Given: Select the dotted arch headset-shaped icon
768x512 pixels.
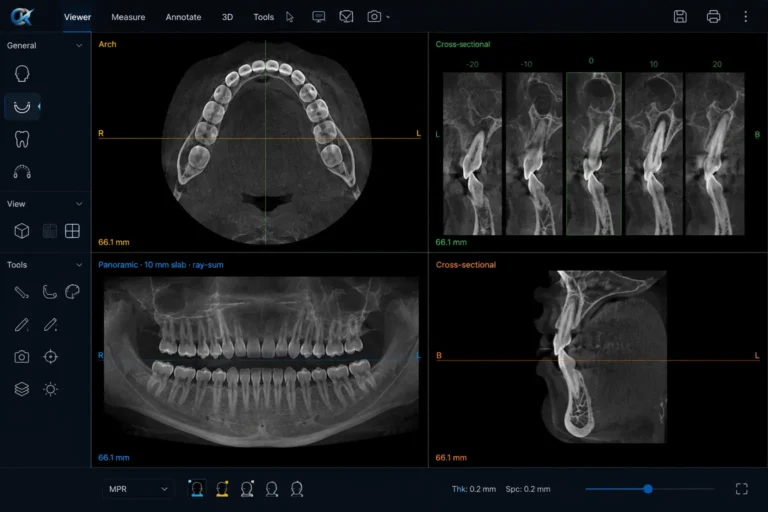Looking at the screenshot, I should [x=22, y=172].
